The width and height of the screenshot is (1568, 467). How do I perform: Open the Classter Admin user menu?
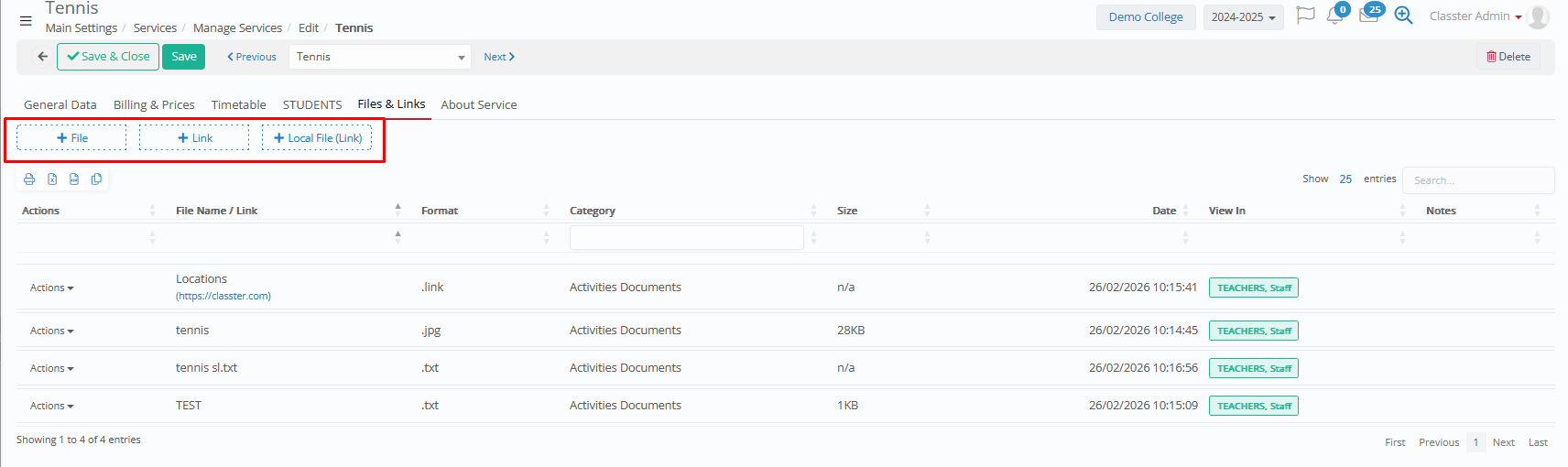click(1475, 16)
